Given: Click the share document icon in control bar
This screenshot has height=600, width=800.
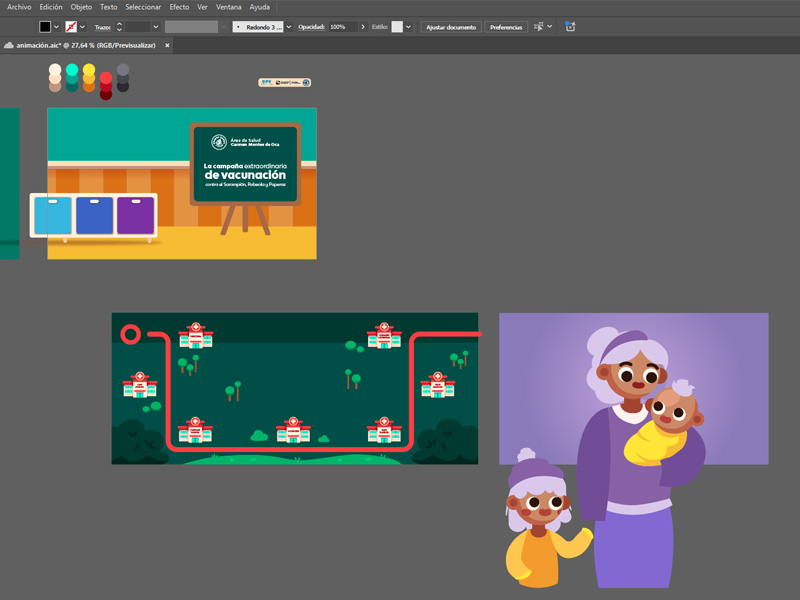Looking at the screenshot, I should [x=570, y=27].
